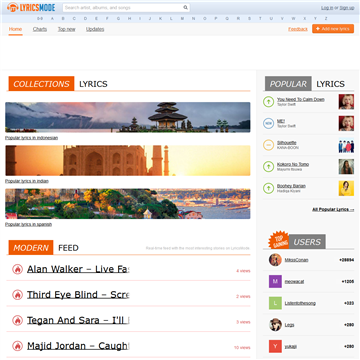Screen dimensions: 360x360
Task: Open MikssConan's user avatar
Action: pos(275,260)
